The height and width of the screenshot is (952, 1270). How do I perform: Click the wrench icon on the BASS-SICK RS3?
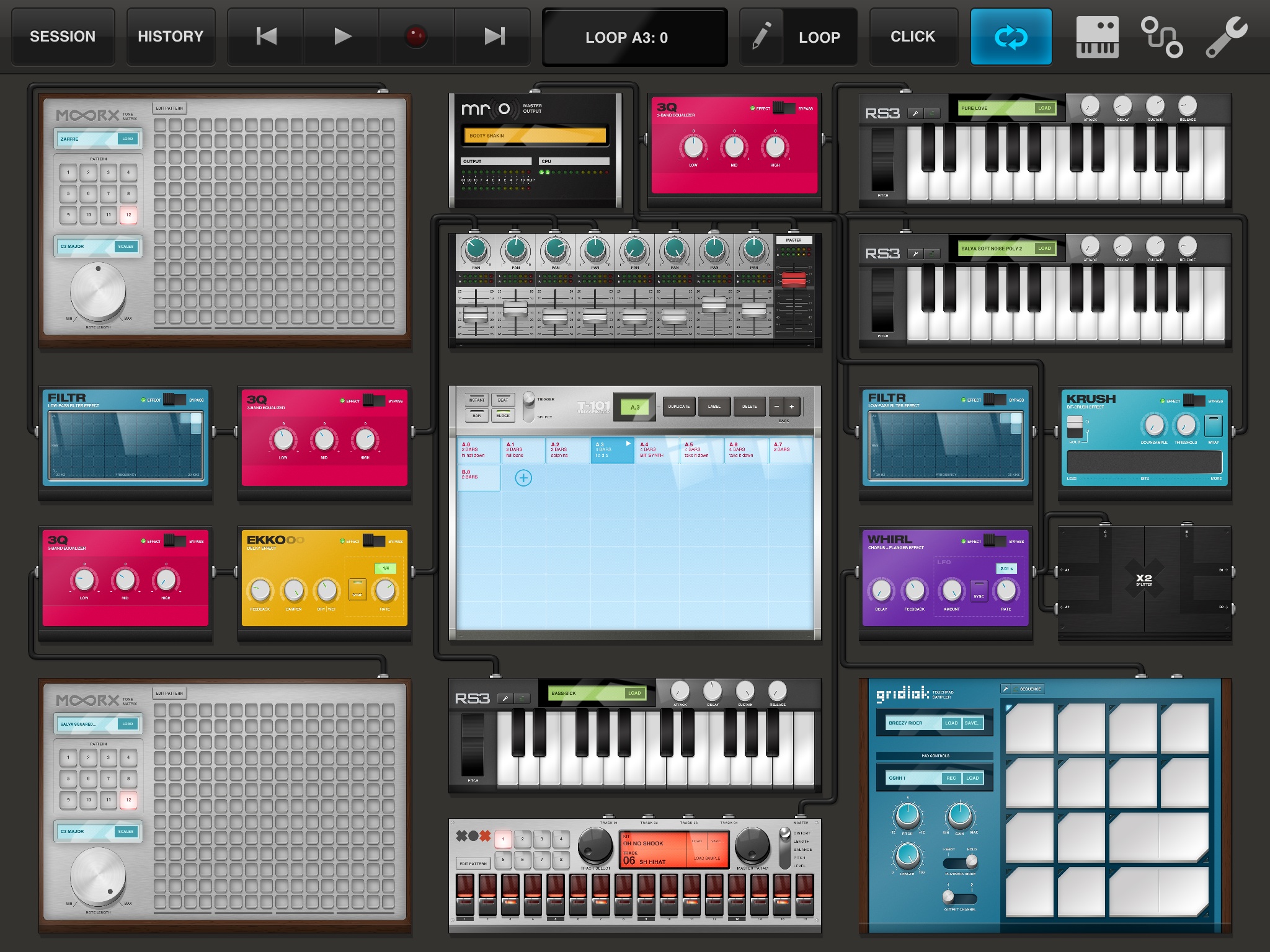coord(505,699)
